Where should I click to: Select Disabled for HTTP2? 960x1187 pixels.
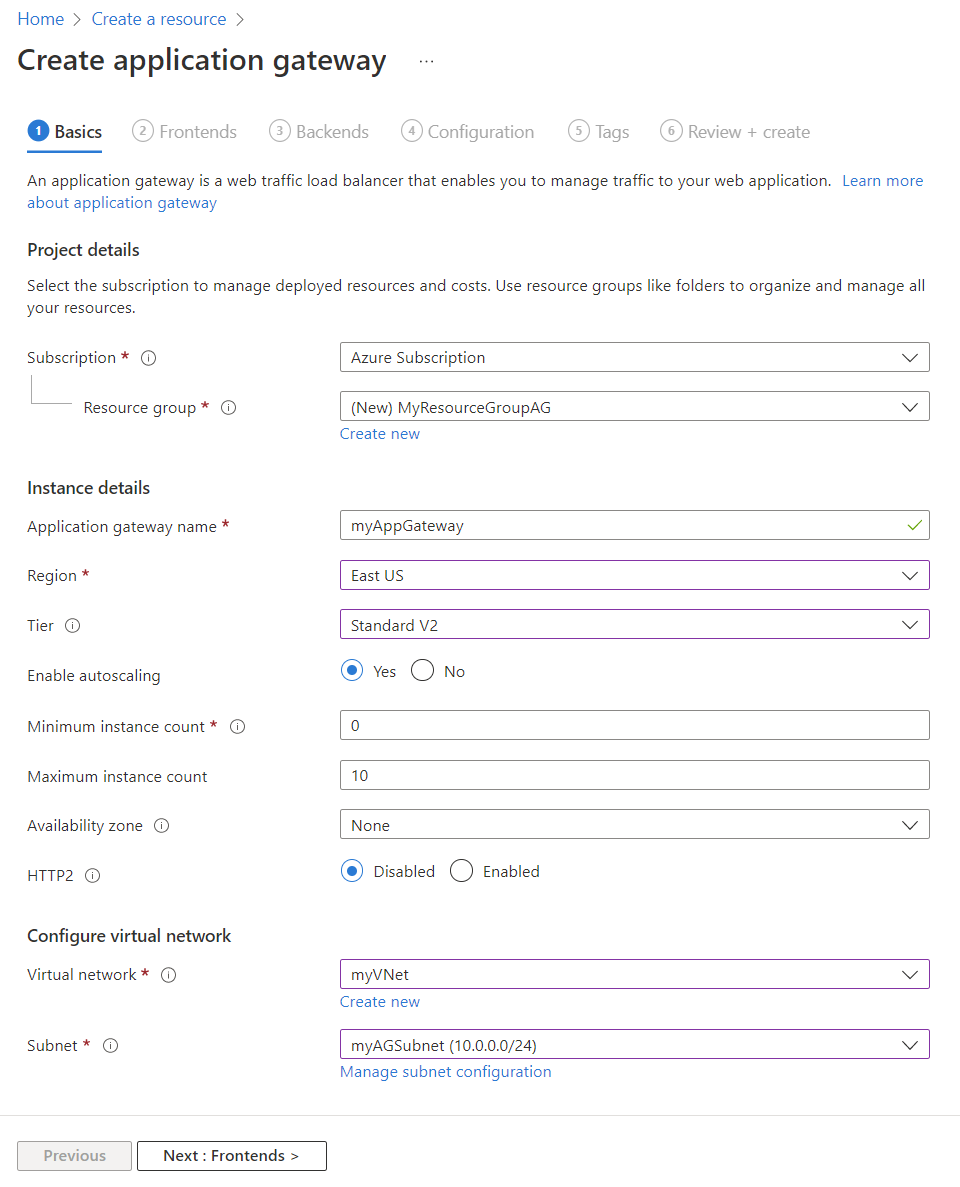click(351, 871)
